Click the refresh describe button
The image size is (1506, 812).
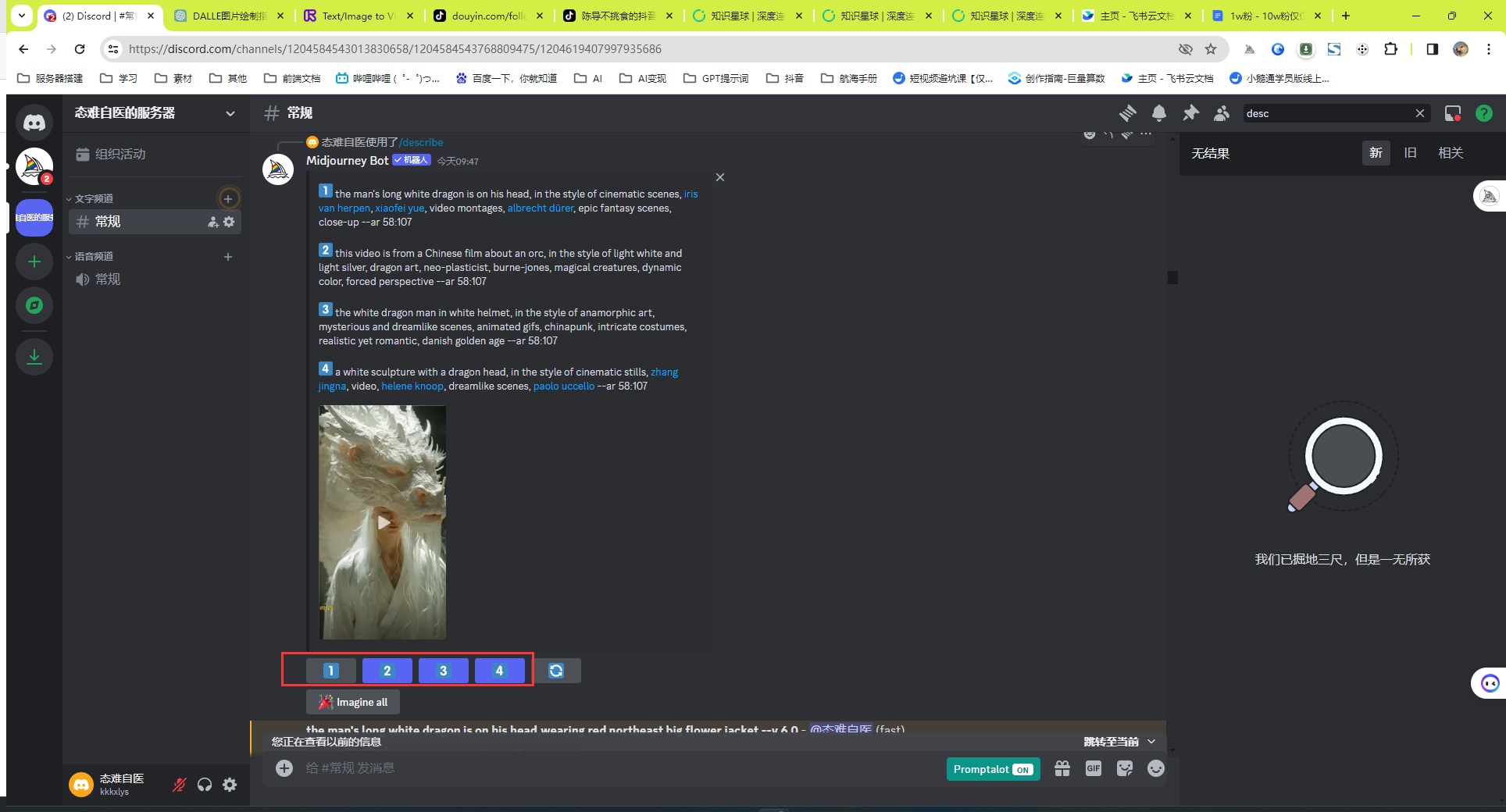click(556, 671)
